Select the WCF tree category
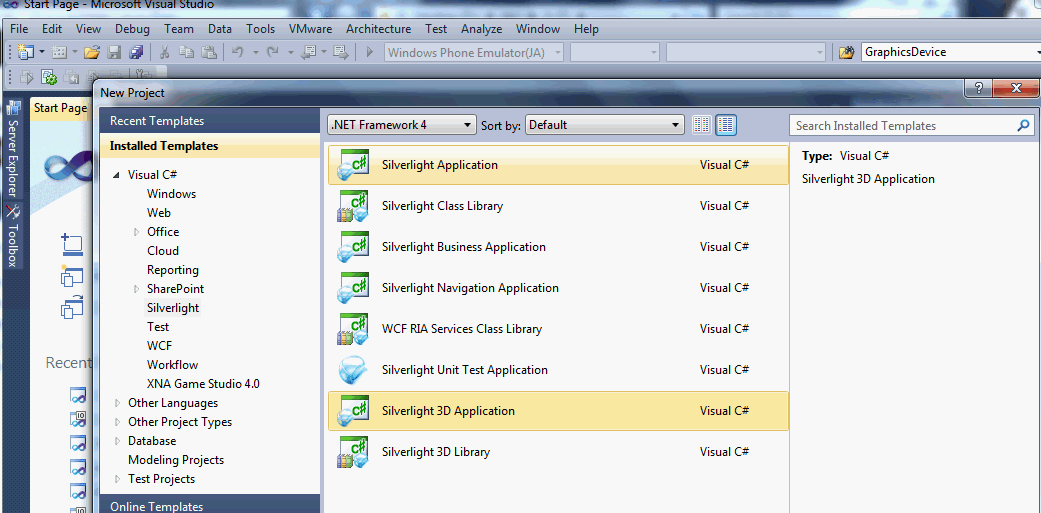The width and height of the screenshot is (1041, 513). [158, 346]
